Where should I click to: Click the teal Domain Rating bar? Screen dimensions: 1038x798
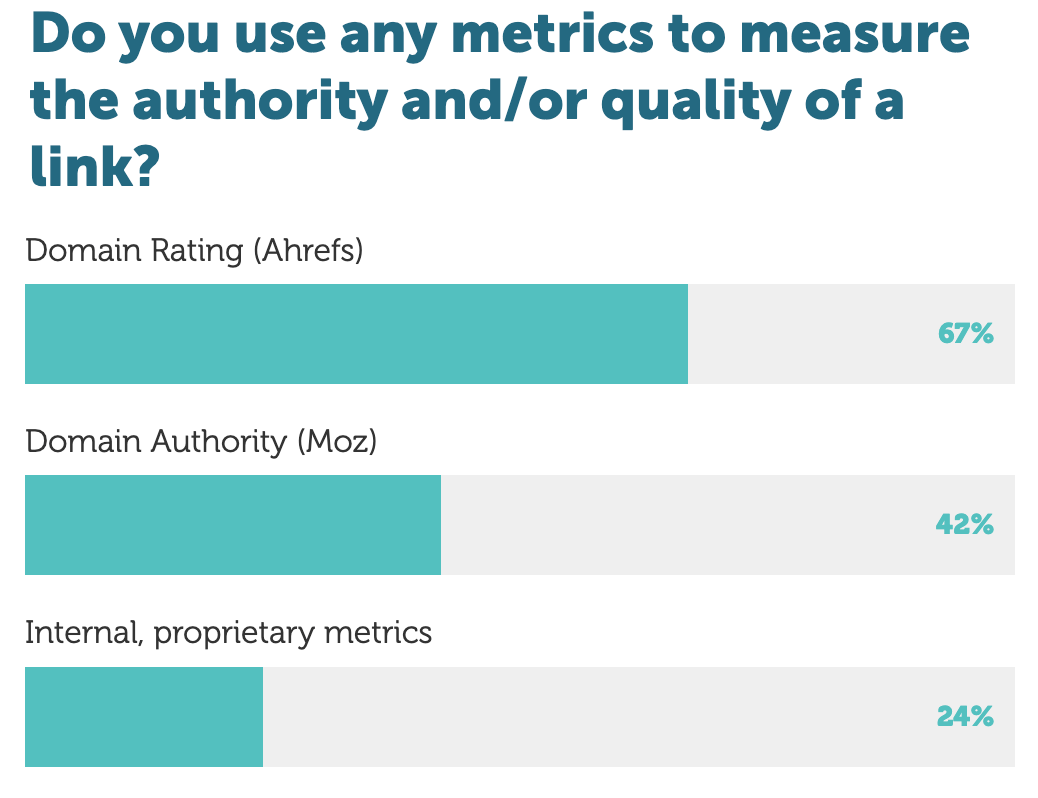pos(356,334)
